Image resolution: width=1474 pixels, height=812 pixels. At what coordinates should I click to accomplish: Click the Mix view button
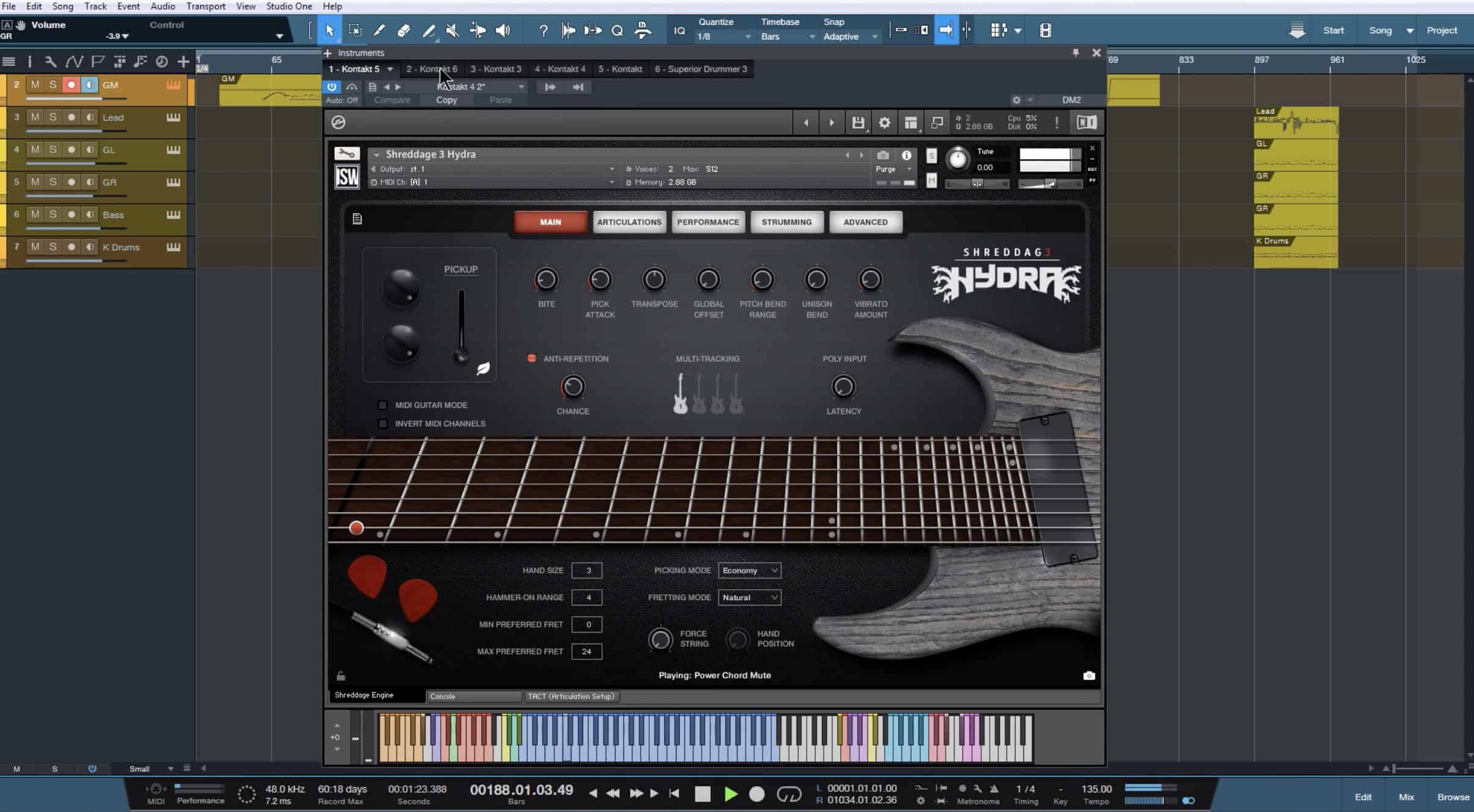pos(1406,797)
